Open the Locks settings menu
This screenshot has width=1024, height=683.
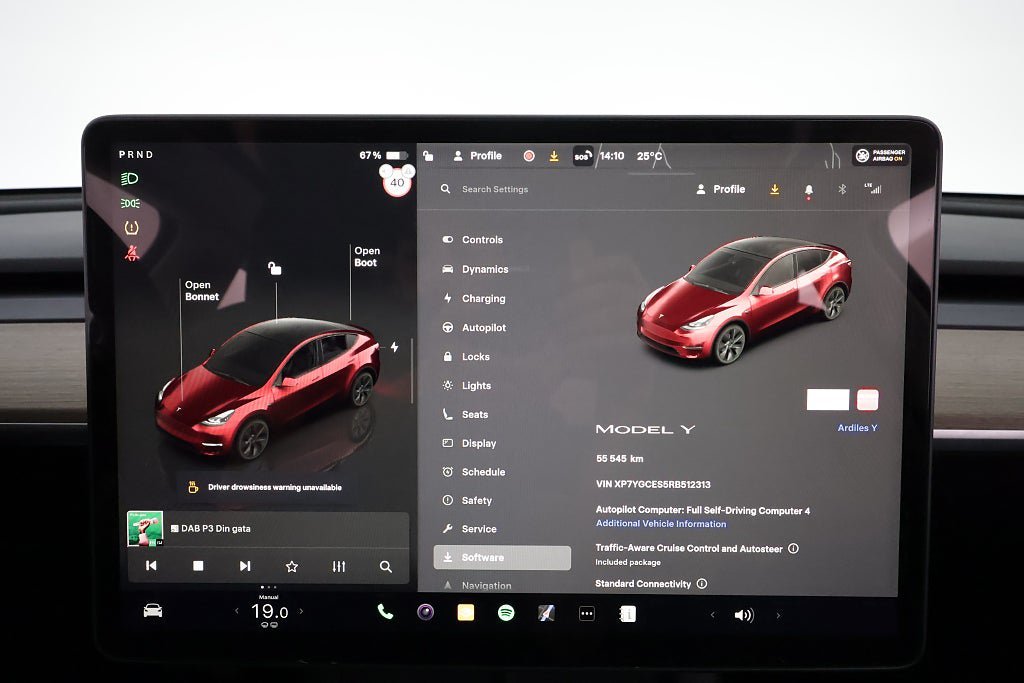click(466, 357)
